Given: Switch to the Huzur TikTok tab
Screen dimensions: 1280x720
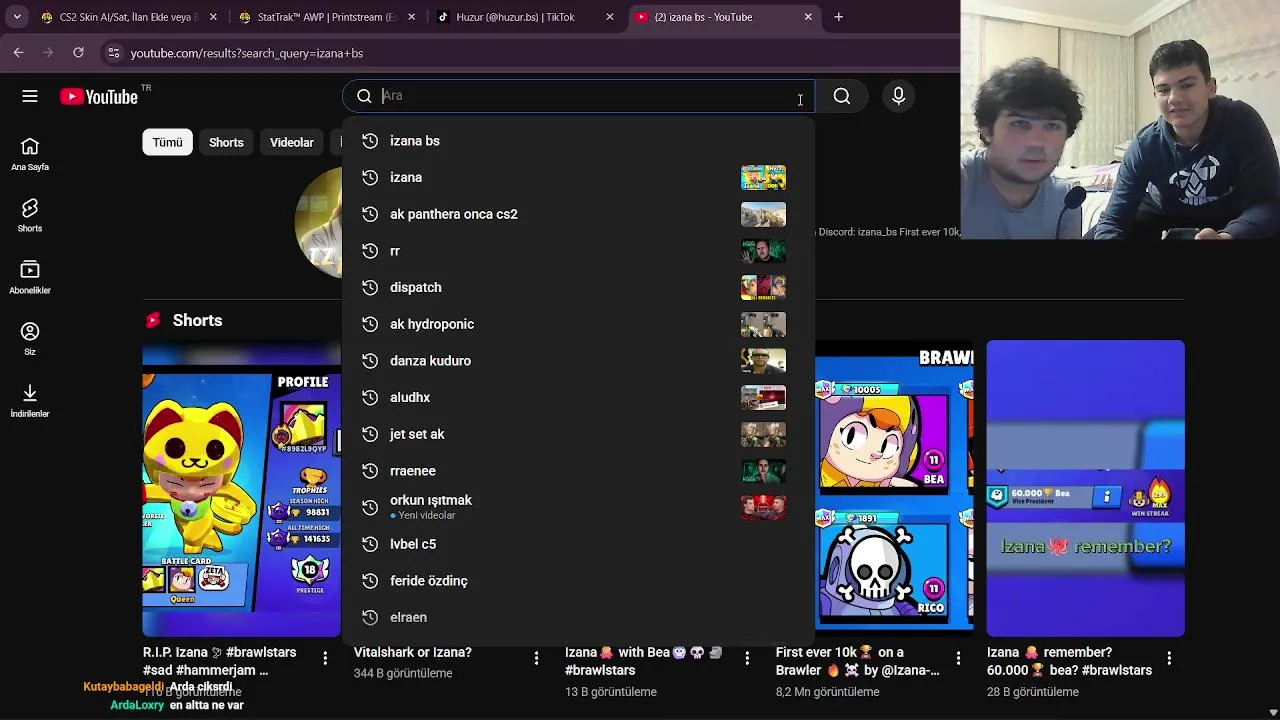Looking at the screenshot, I should point(524,17).
